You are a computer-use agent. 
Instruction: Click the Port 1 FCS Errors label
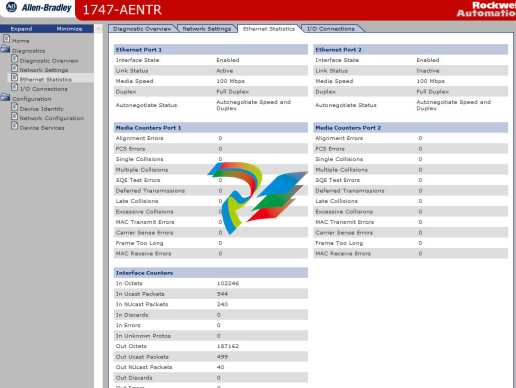click(130, 149)
